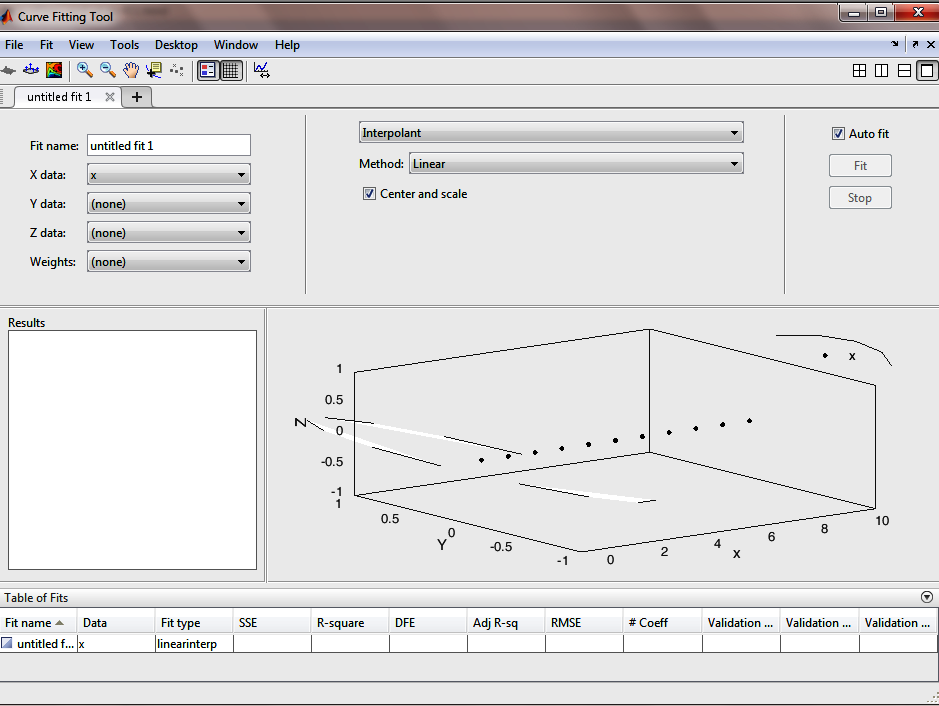Screen dimensions: 939x706
Task: Click the Adjust Axes Limits icon
Action: tap(261, 70)
